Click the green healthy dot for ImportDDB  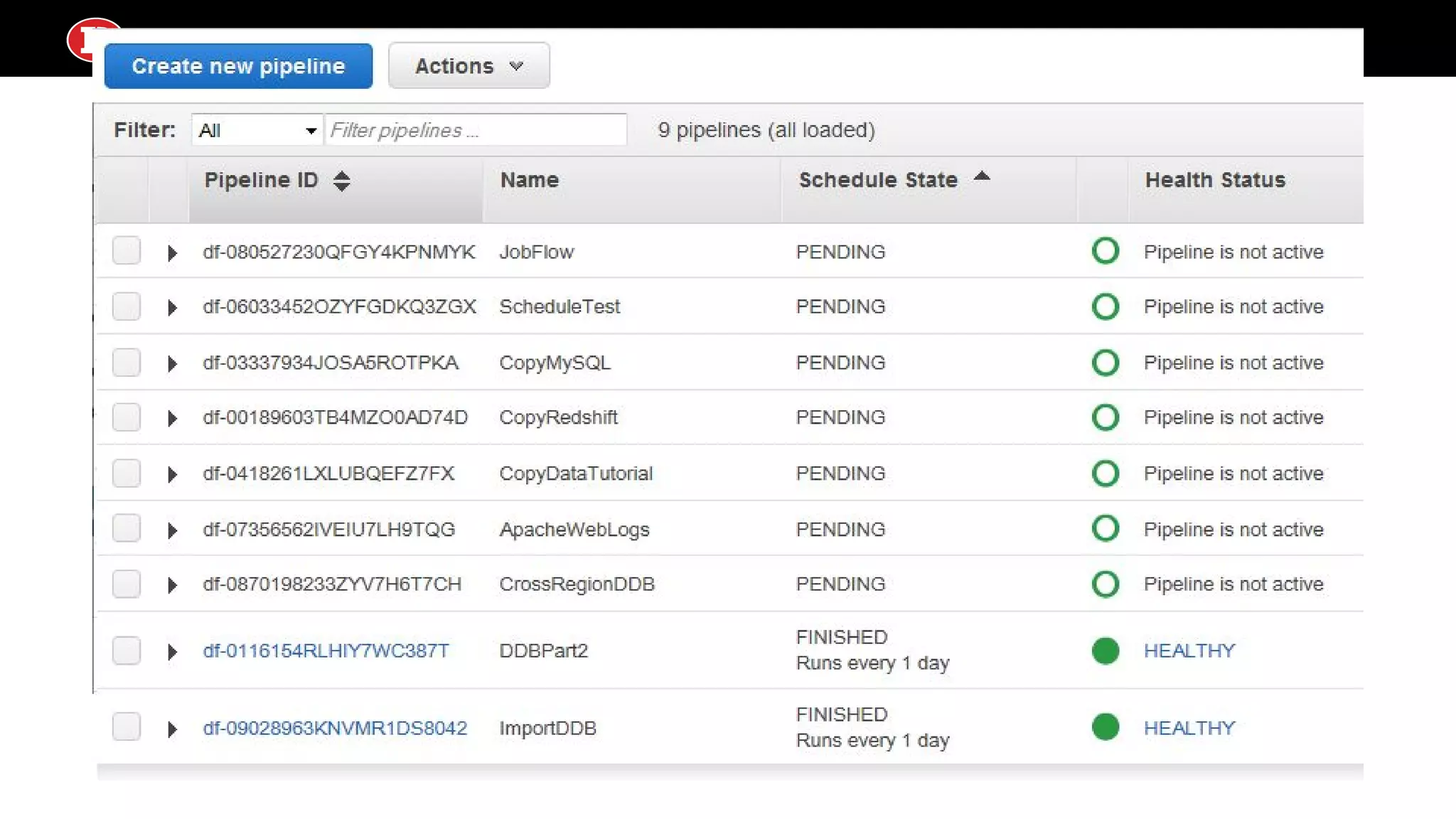tap(1105, 727)
